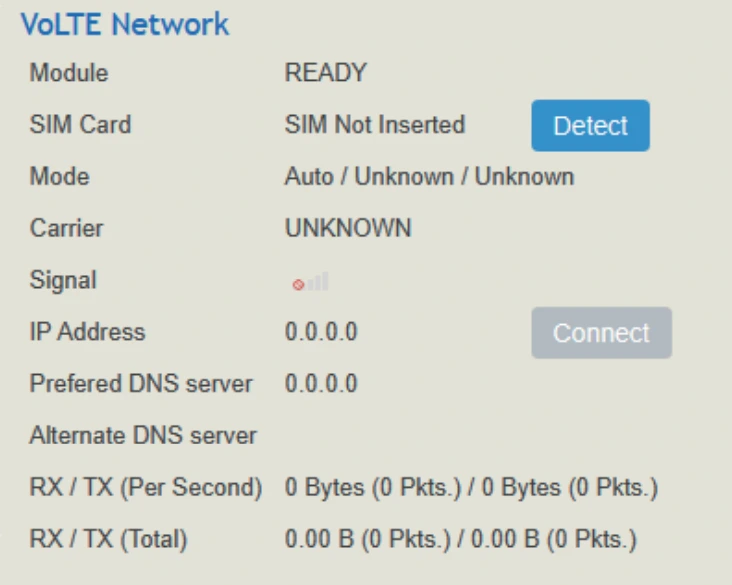Click the SIM Card field label
Image resolution: width=732 pixels, height=585 pixels.
coord(80,125)
